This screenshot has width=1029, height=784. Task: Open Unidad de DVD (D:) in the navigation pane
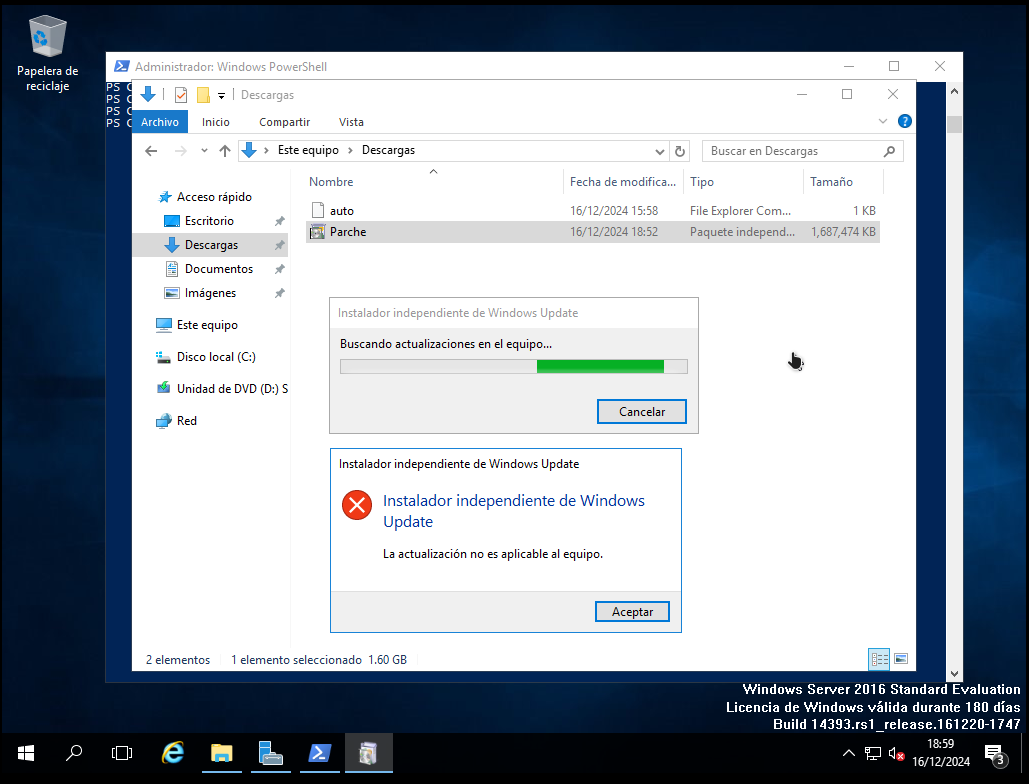[232, 389]
